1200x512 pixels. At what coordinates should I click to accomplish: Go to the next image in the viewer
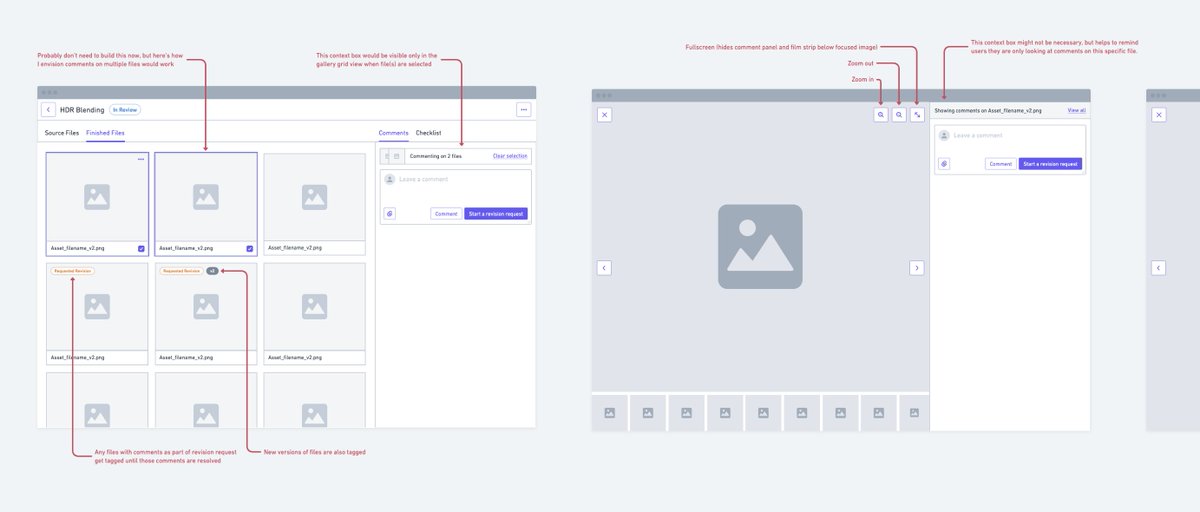917,267
